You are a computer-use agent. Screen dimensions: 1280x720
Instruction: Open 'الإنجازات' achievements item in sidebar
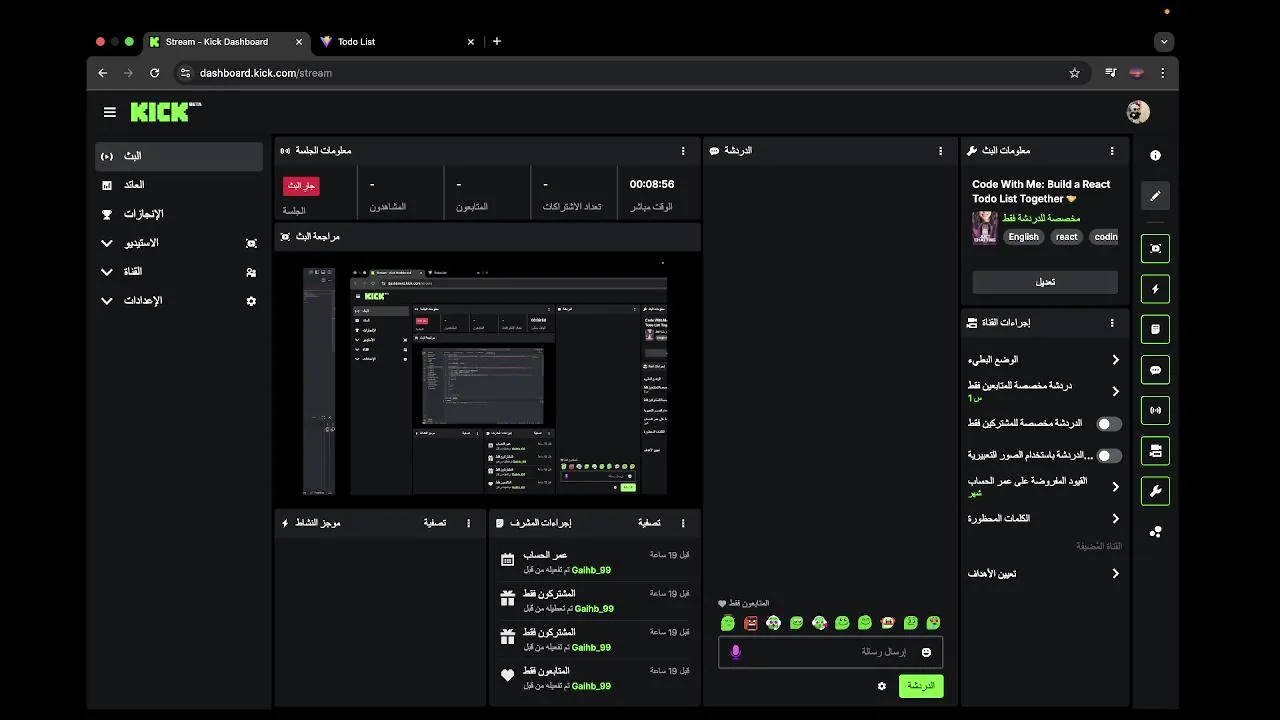click(179, 214)
